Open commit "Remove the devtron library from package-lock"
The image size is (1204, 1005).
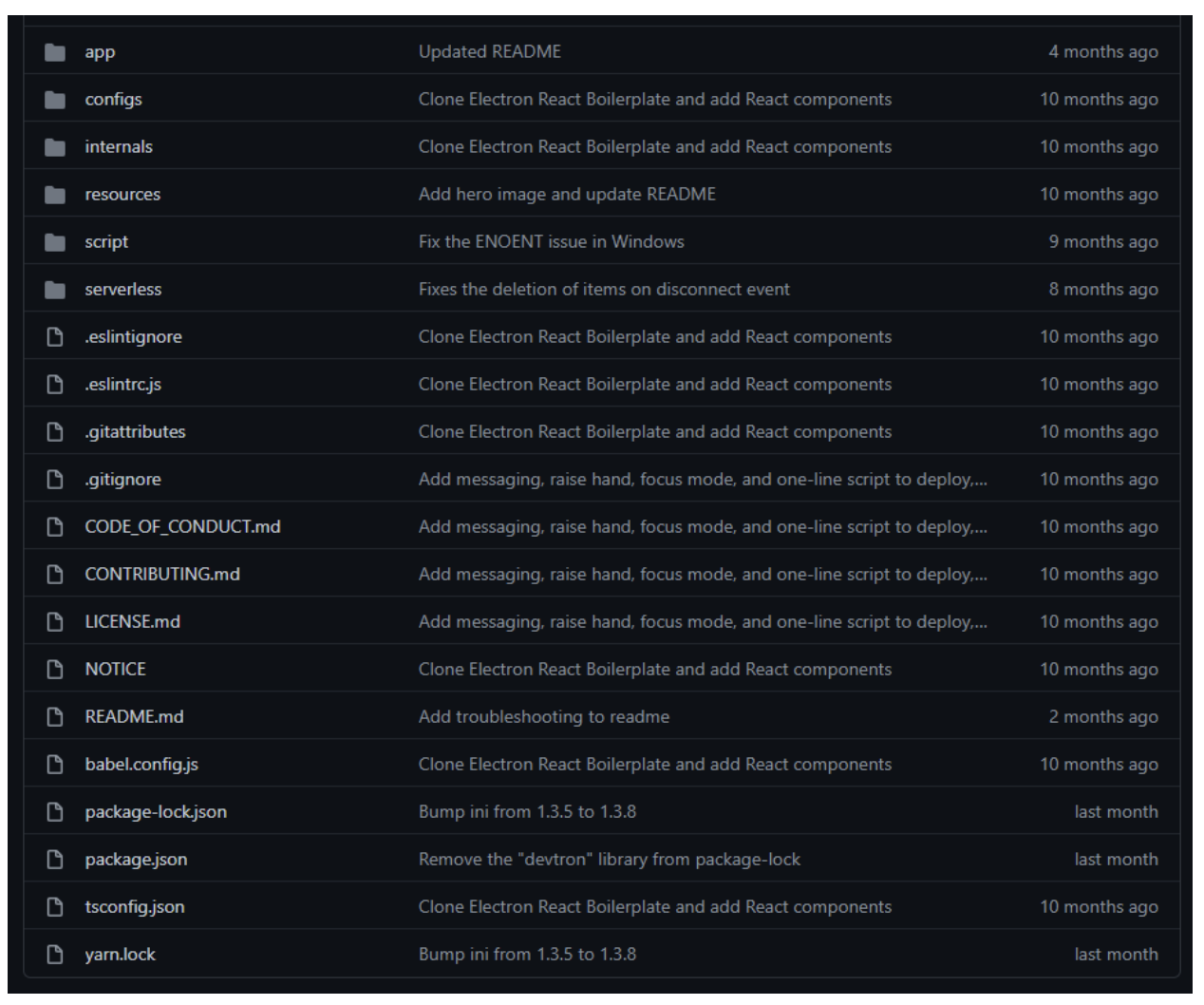[609, 860]
